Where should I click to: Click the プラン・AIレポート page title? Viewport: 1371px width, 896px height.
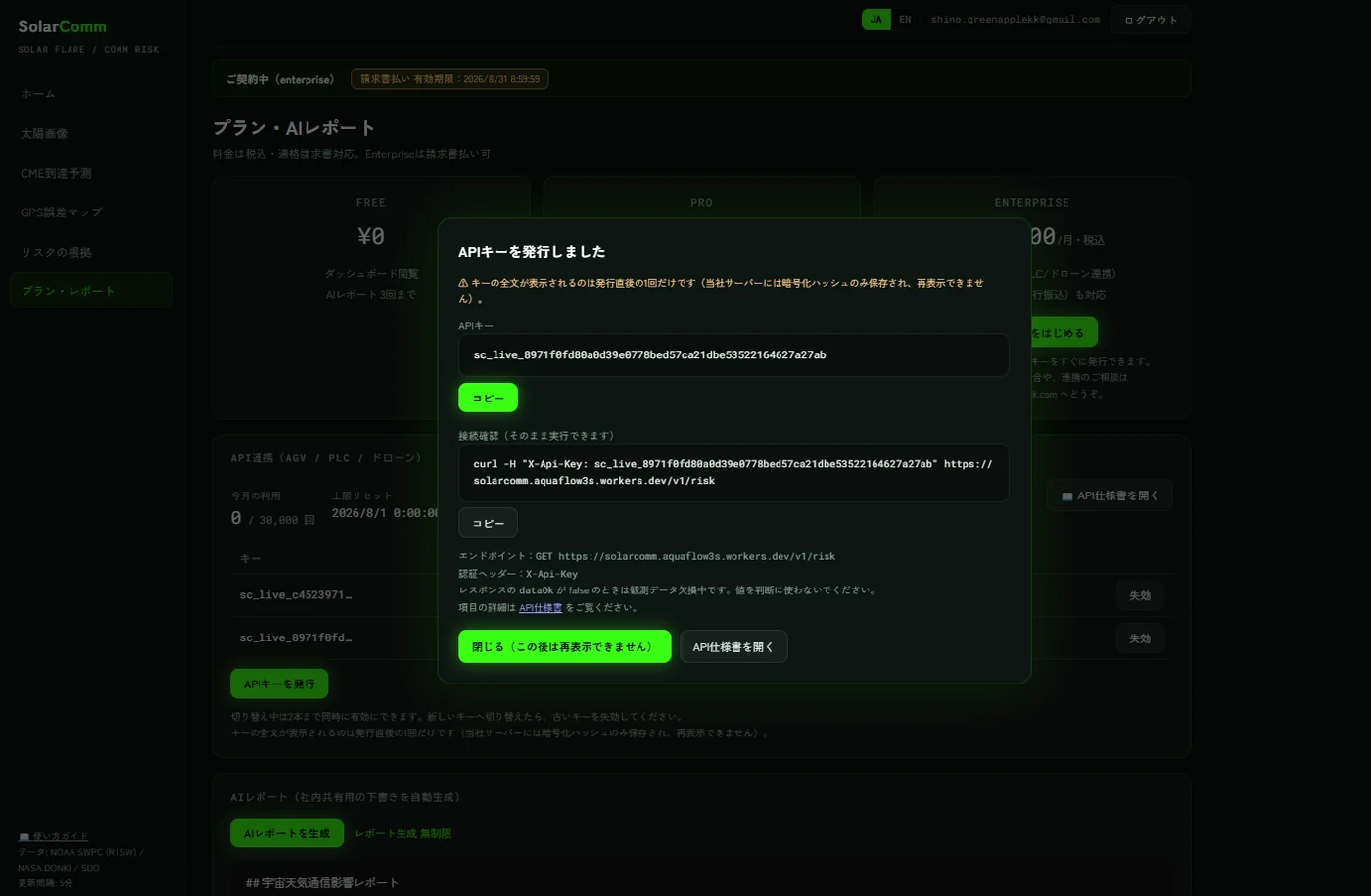[295, 128]
